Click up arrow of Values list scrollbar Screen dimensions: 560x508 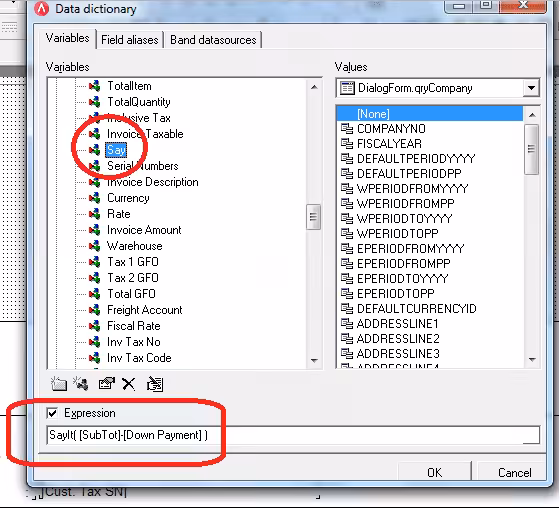(x=532, y=115)
